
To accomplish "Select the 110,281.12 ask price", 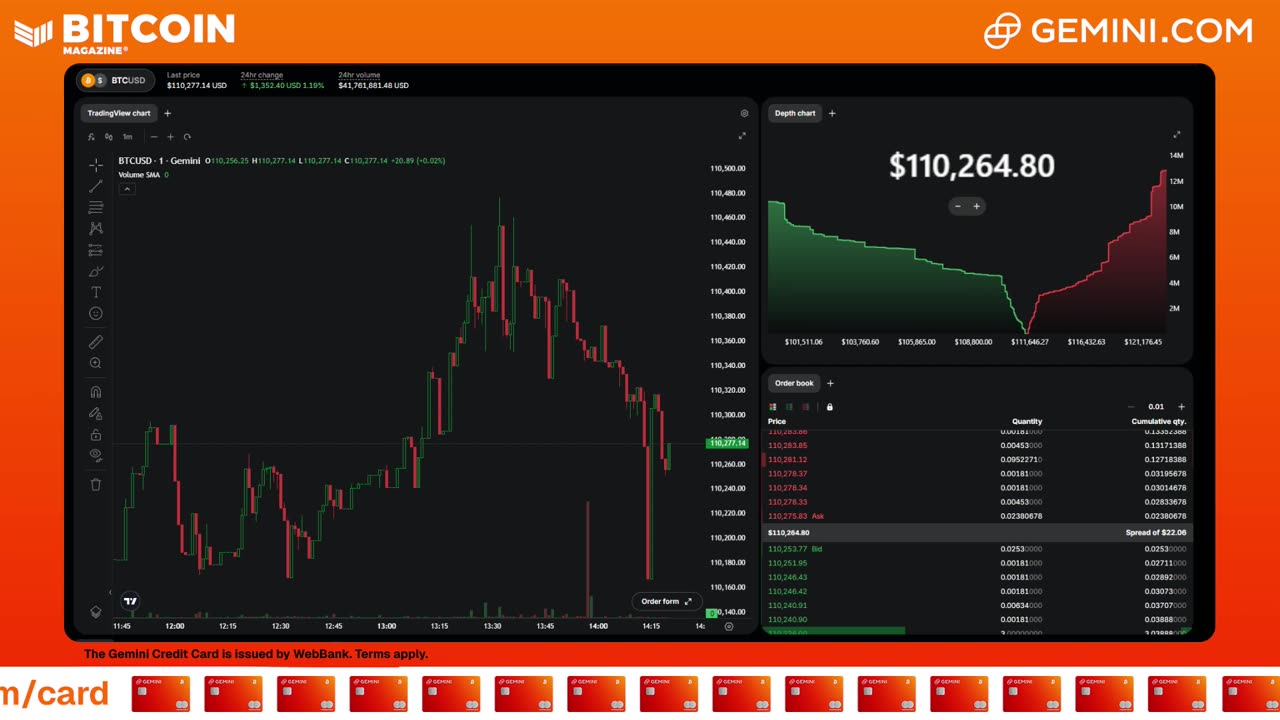I will click(x=787, y=460).
